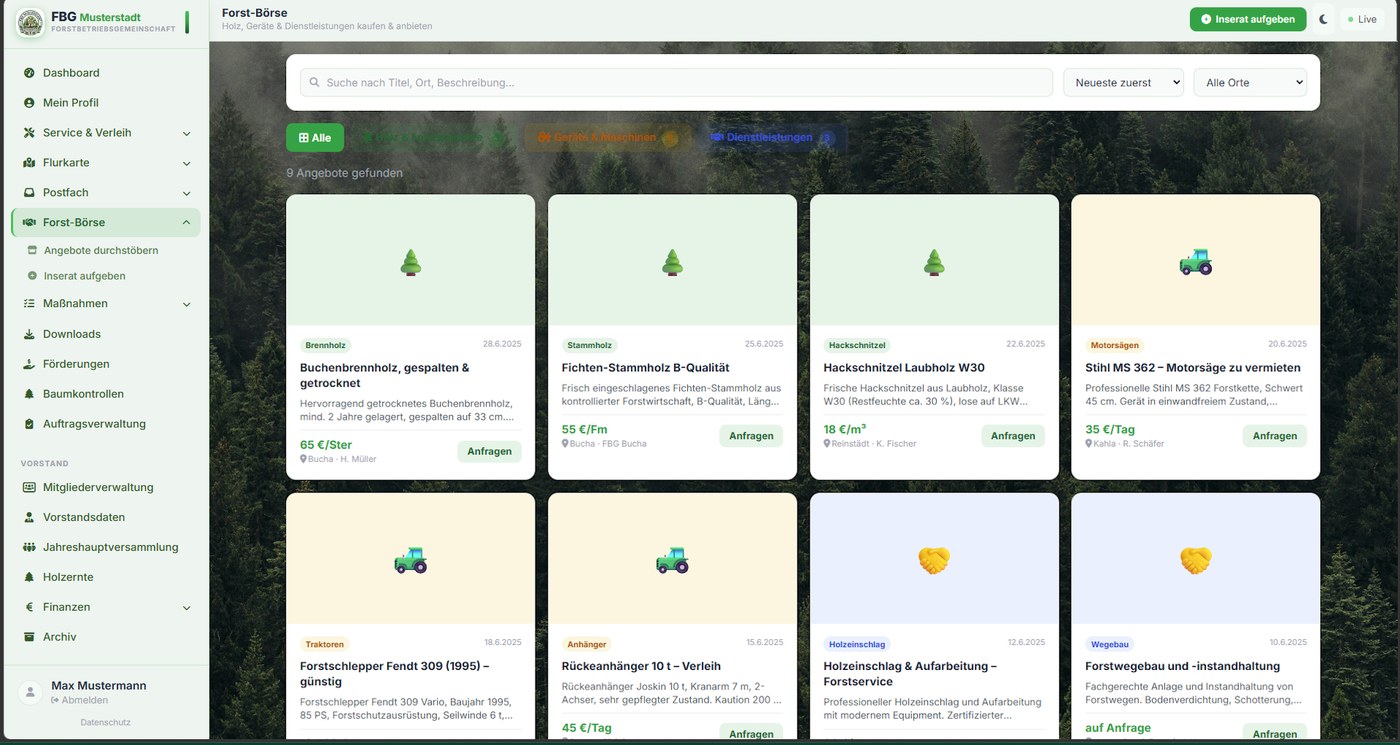Image resolution: width=1400 pixels, height=745 pixels.
Task: Collapse the Forst-Börse sidebar section
Action: [186, 223]
